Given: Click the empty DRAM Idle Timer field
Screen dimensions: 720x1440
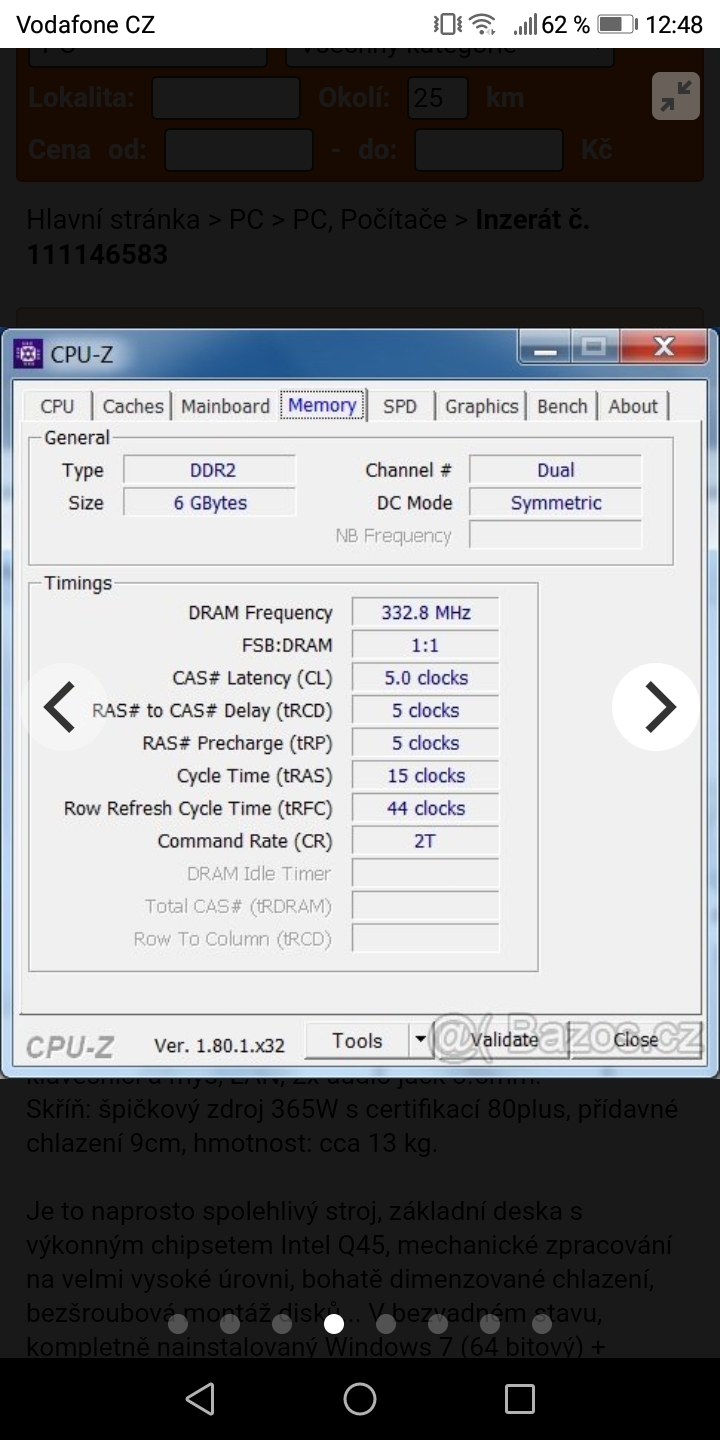Looking at the screenshot, I should pos(425,873).
